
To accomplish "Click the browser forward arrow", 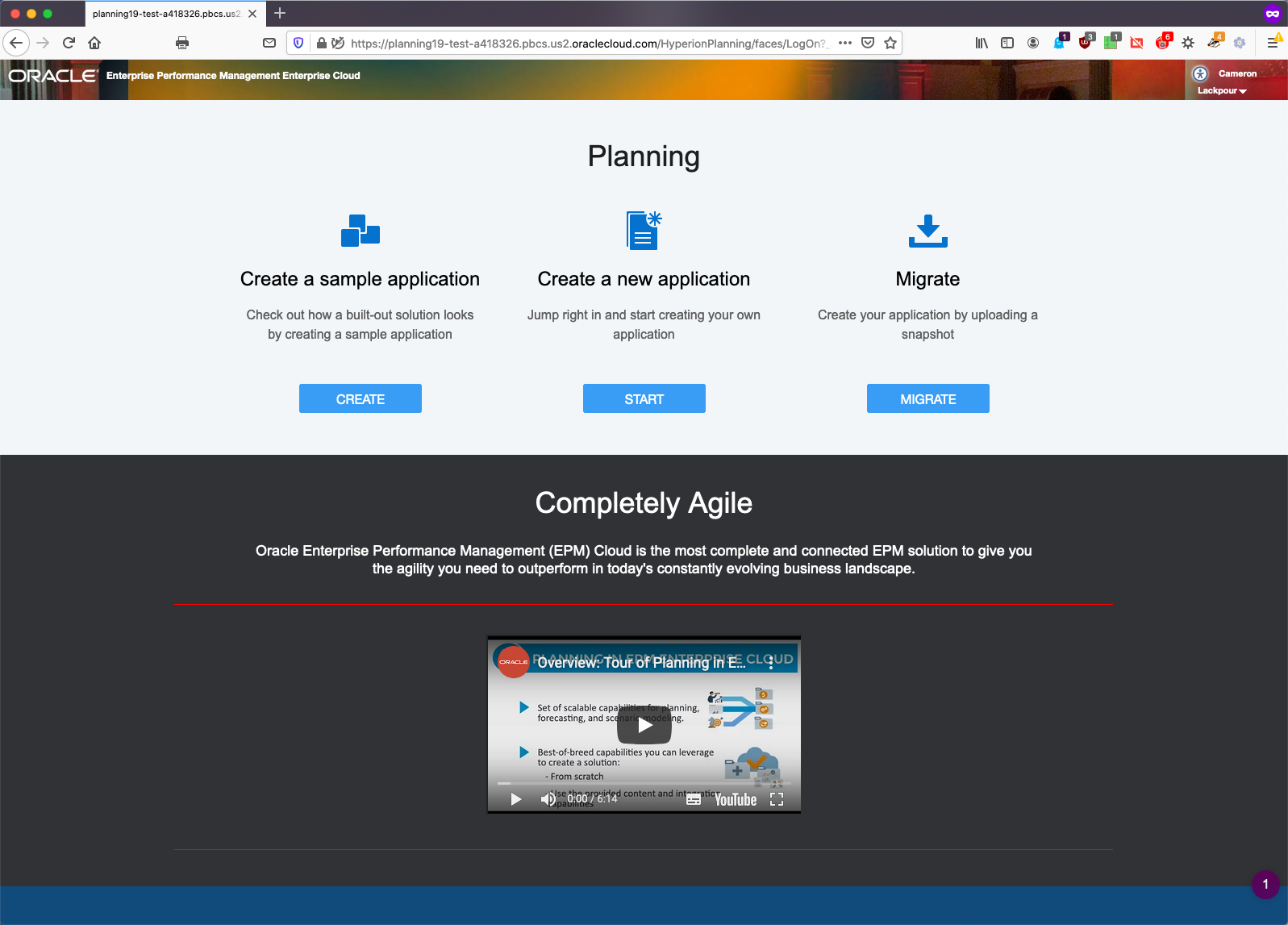I will click(43, 43).
